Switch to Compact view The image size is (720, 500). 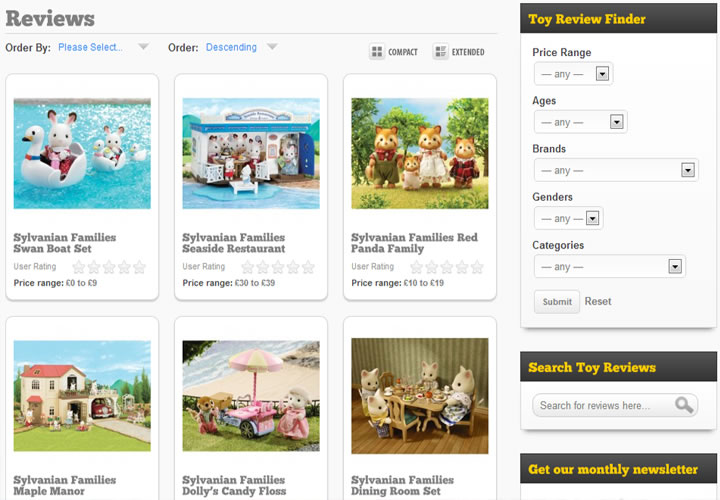point(394,52)
